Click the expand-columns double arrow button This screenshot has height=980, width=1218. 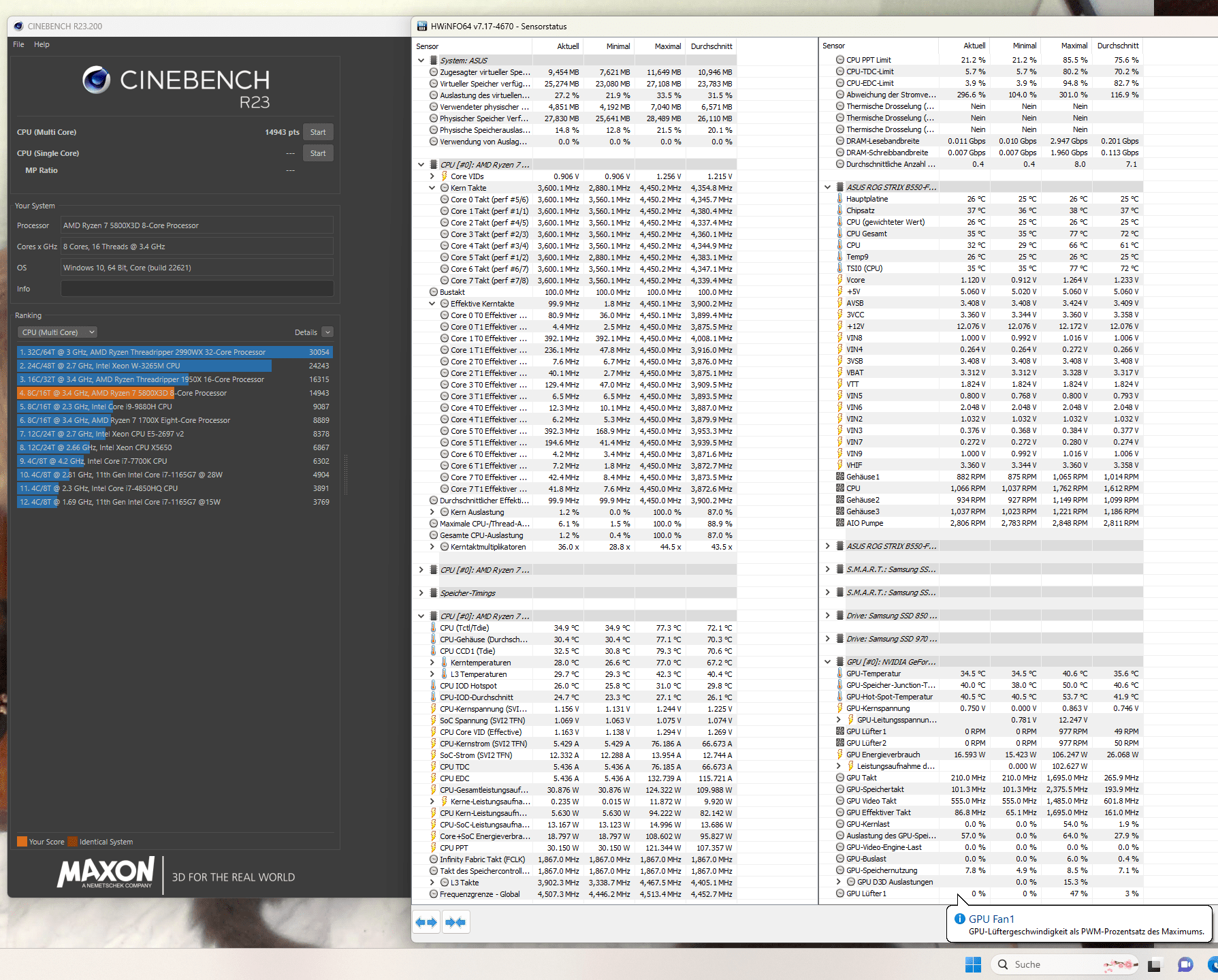(426, 922)
